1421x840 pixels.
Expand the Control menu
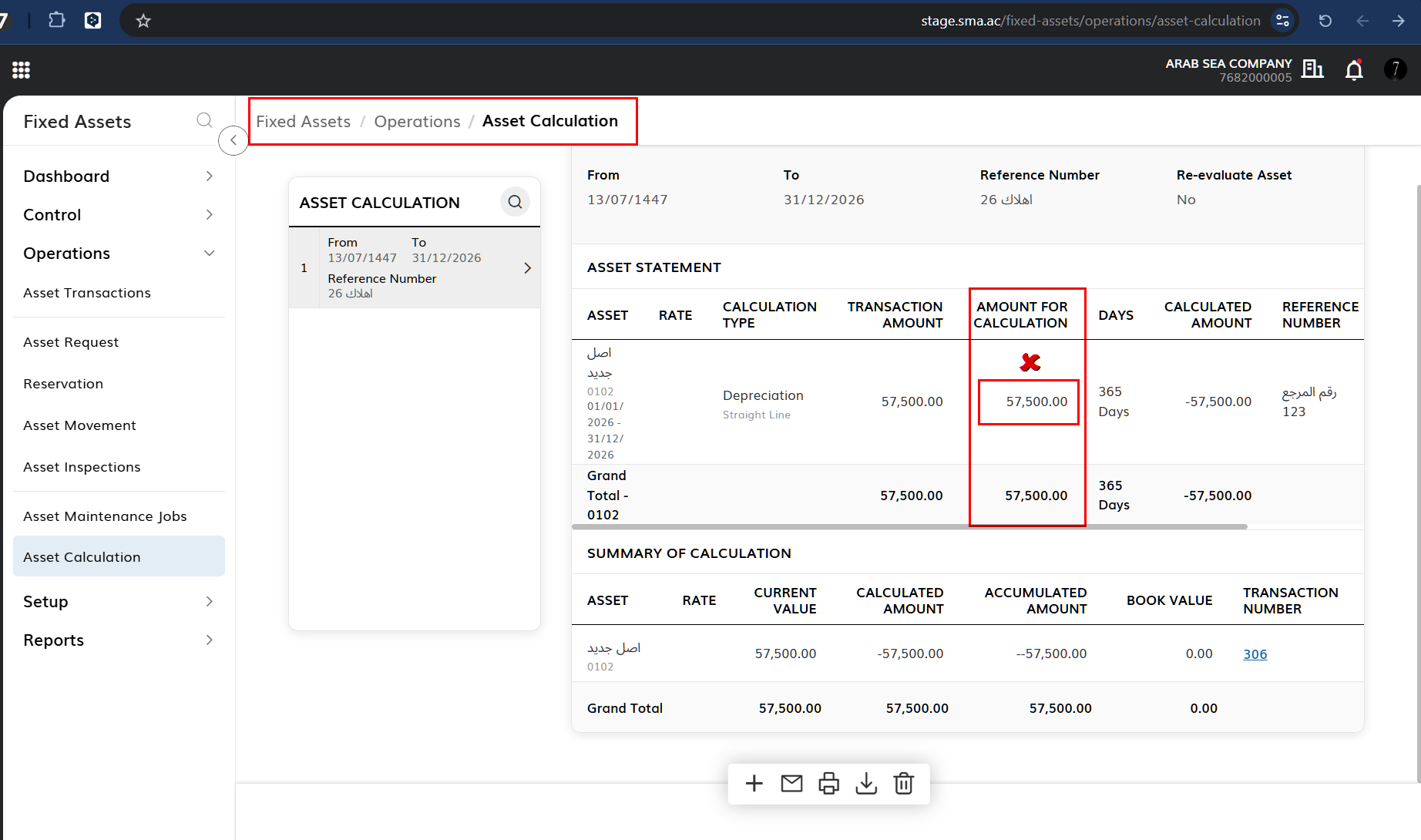(x=119, y=215)
